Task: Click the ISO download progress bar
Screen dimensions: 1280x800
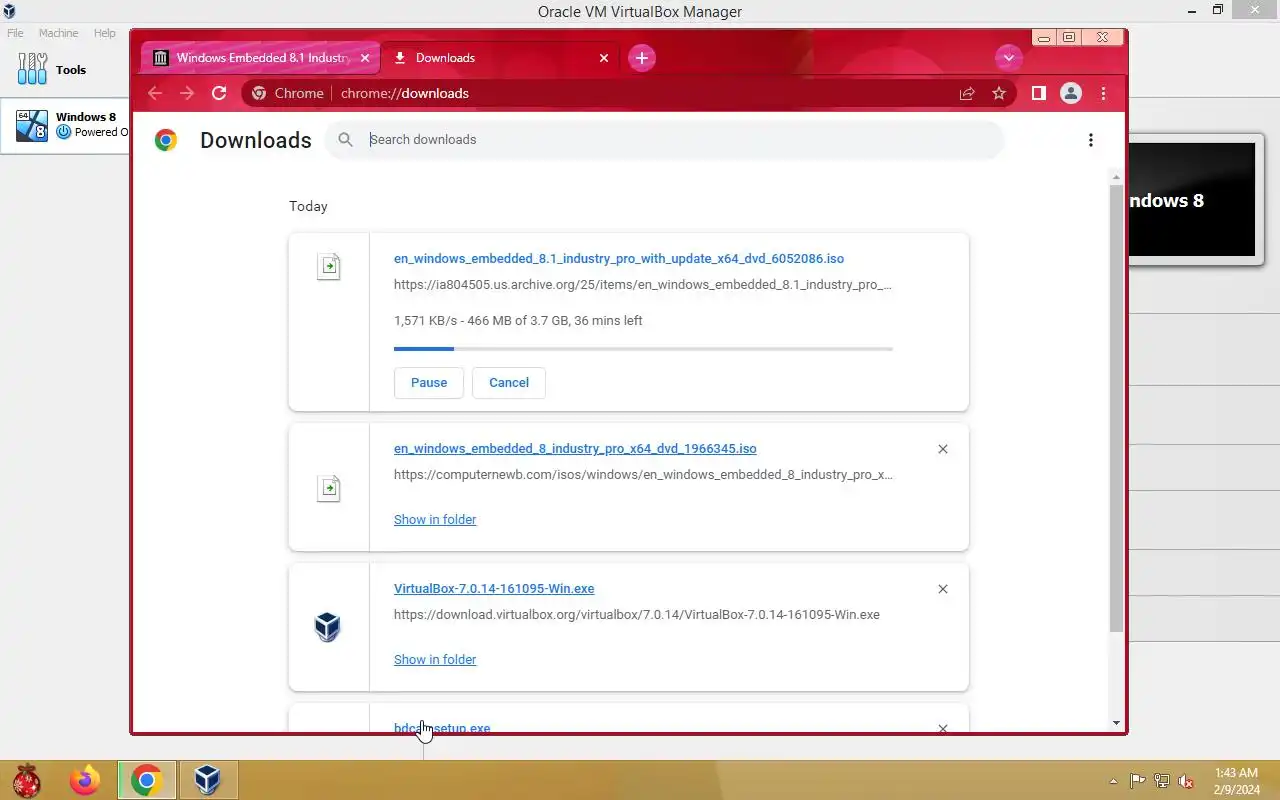Action: pos(643,348)
